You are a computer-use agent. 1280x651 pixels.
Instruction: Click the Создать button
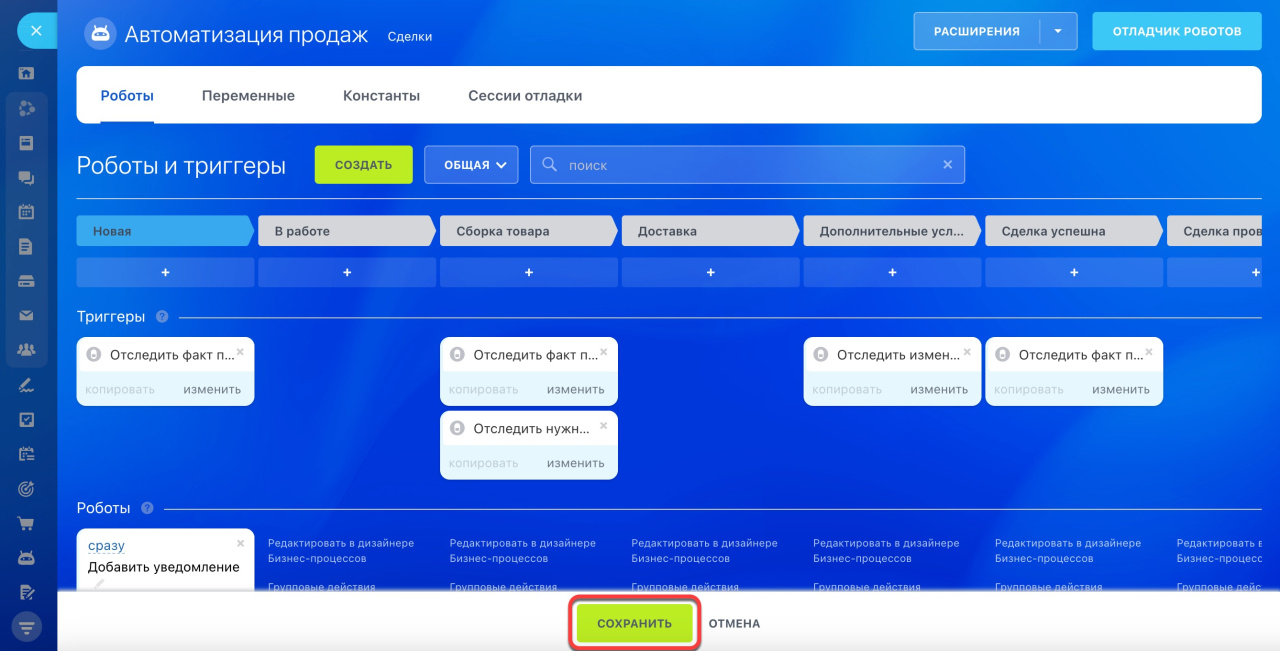coord(363,165)
